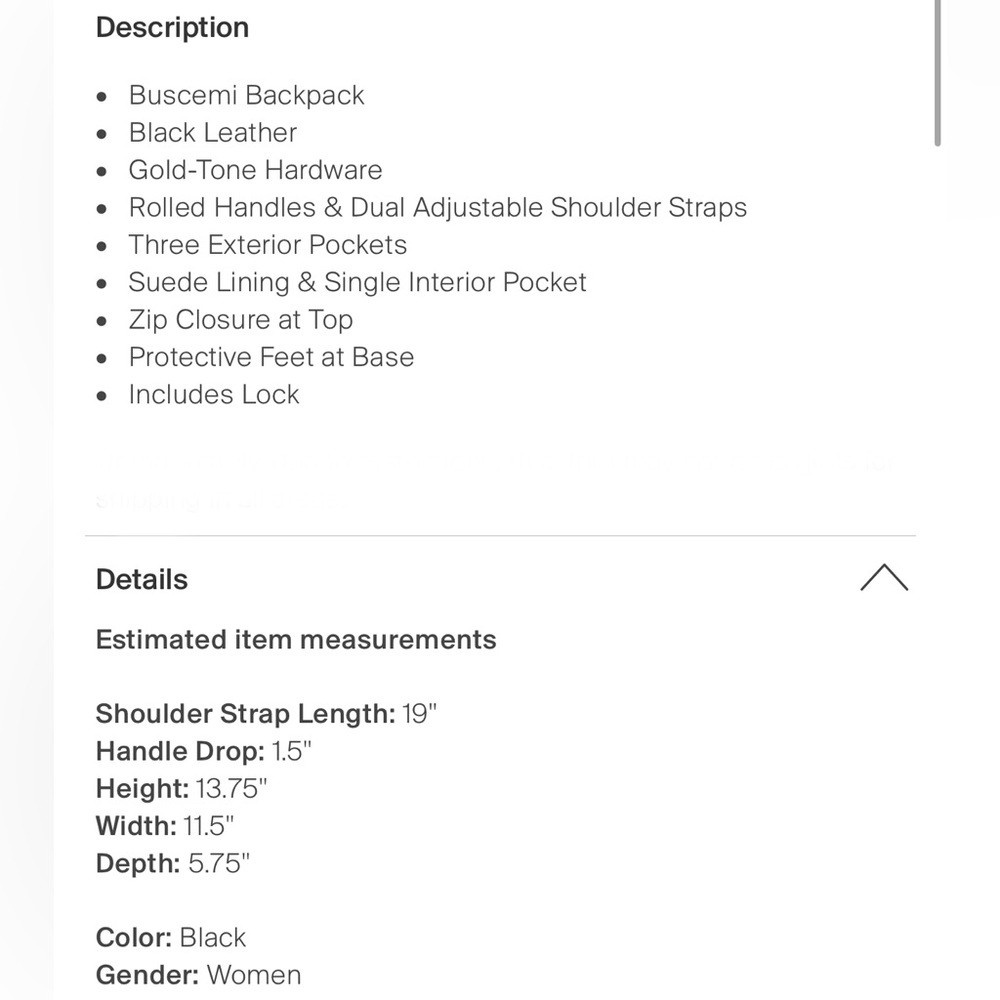Click the Shoulder Strap Length measurement
Viewport: 1000px width, 1000px height.
pyautogui.click(x=266, y=714)
